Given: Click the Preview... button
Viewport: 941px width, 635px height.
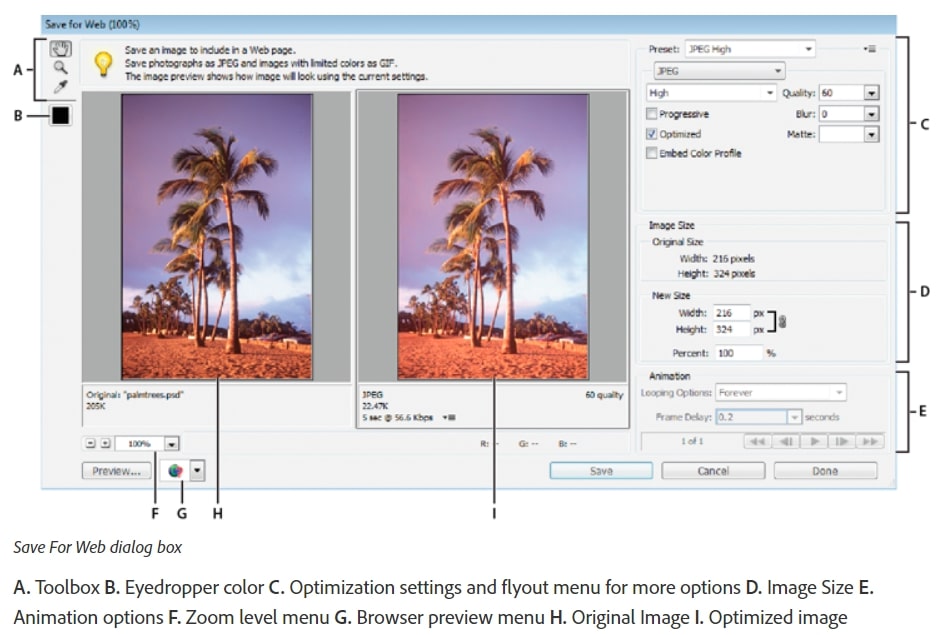Looking at the screenshot, I should pos(116,471).
